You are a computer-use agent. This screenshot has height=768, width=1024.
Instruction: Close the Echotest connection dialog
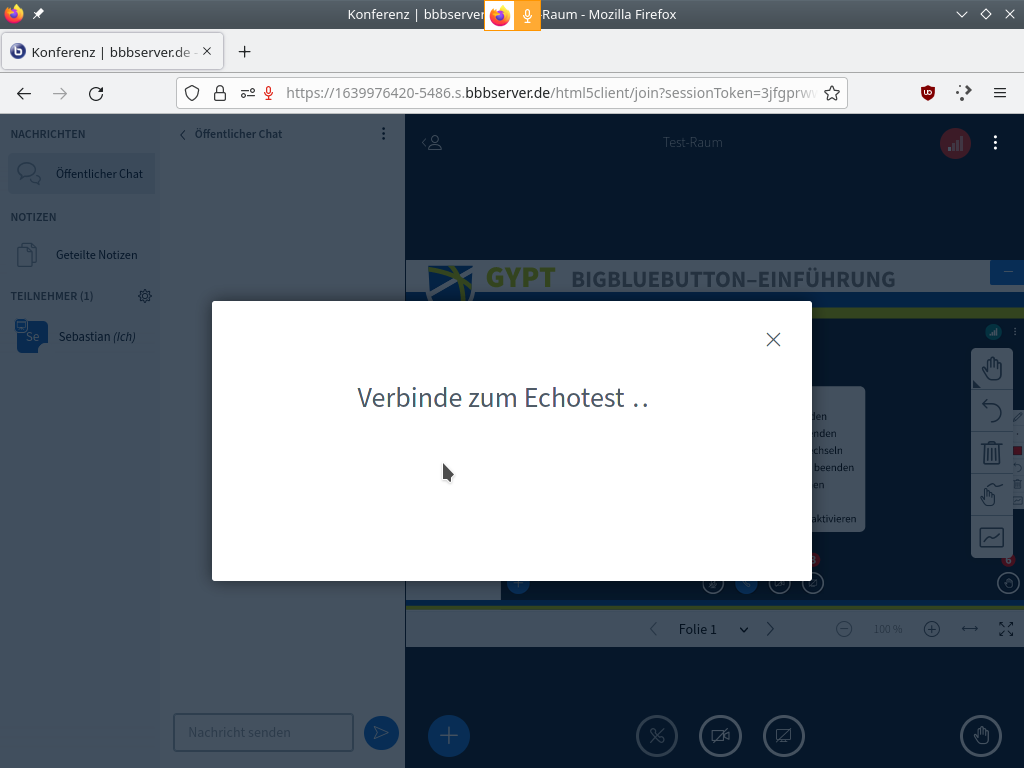coord(773,339)
